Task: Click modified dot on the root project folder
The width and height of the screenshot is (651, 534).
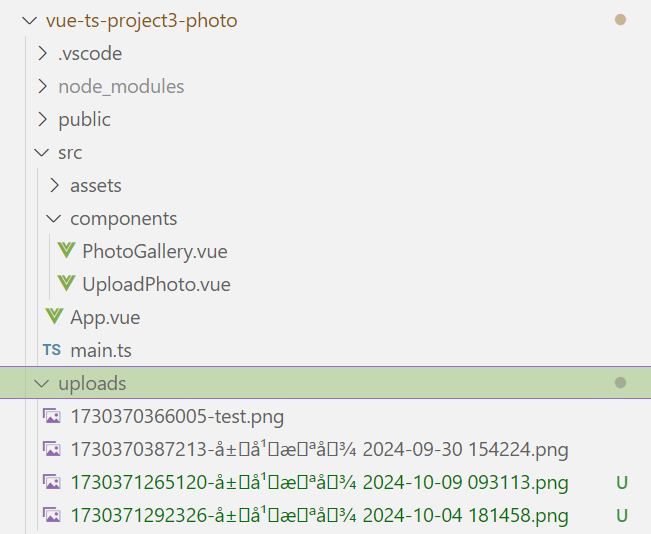Action: pos(620,20)
